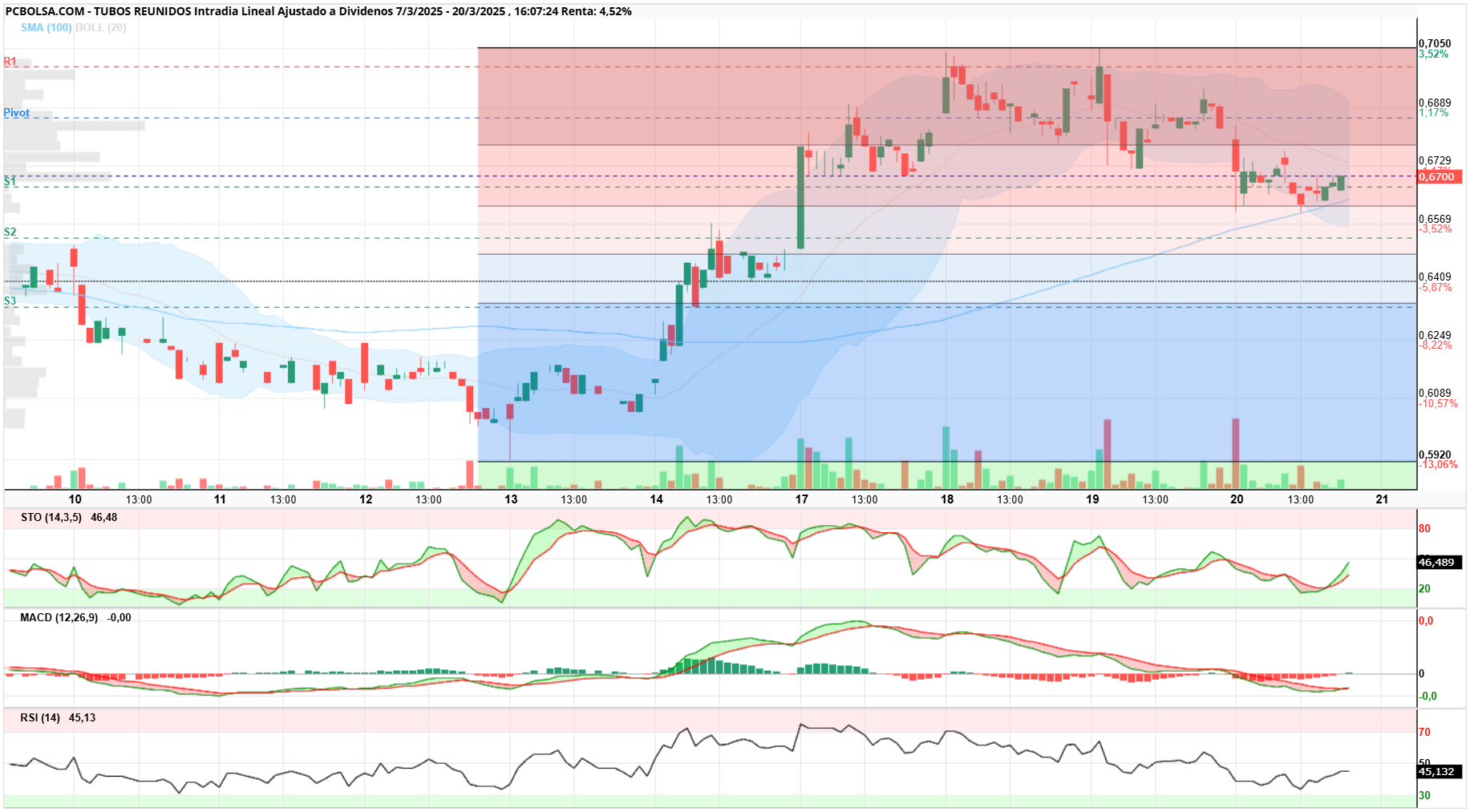
Task: Click the date 11 on time axis
Action: [x=220, y=499]
